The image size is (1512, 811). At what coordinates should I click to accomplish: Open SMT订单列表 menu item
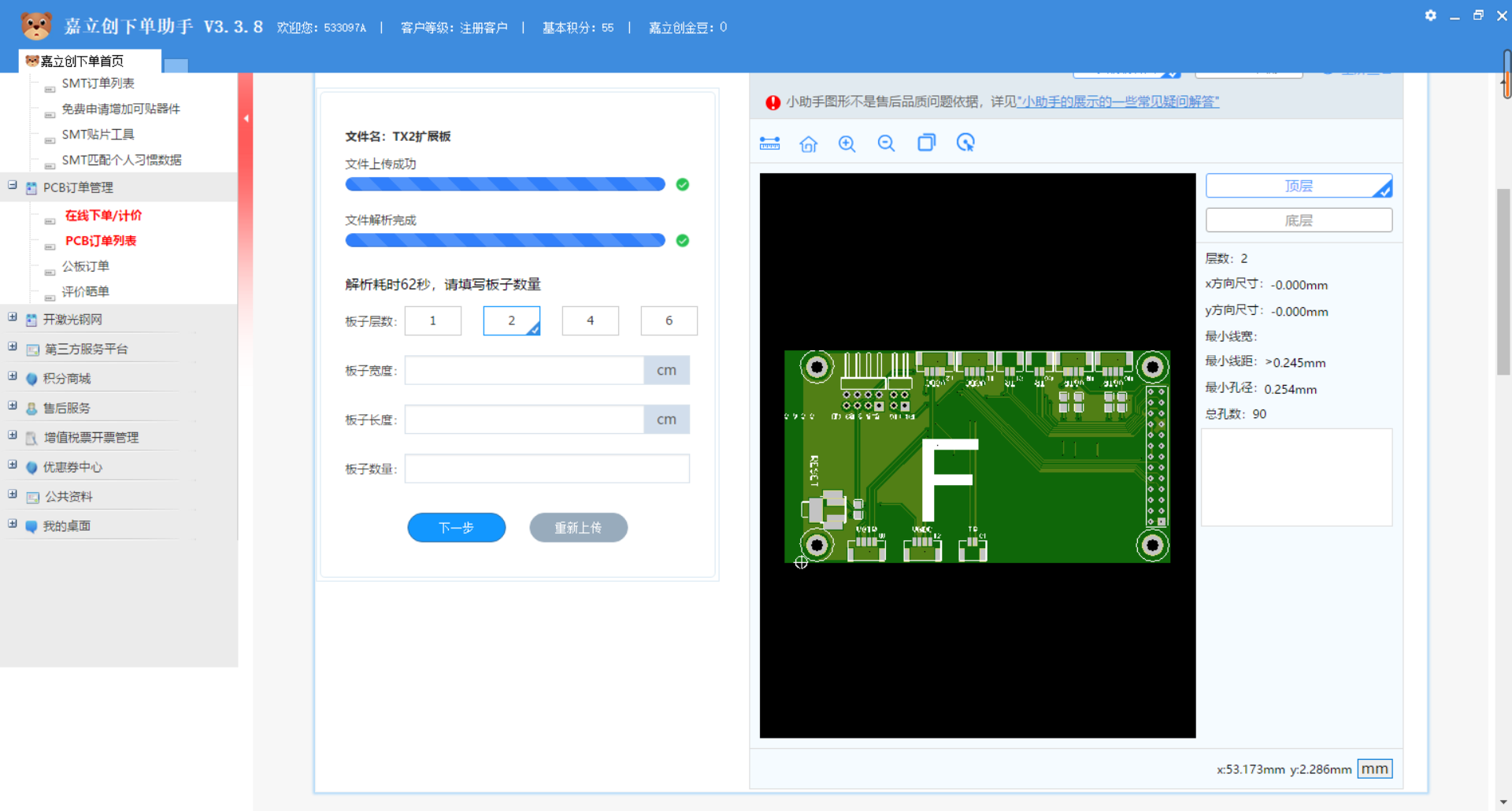pos(98,83)
